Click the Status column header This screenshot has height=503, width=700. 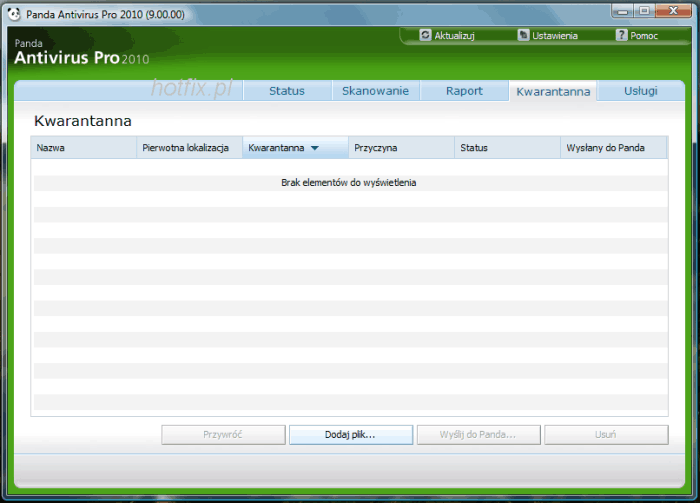click(x=507, y=148)
